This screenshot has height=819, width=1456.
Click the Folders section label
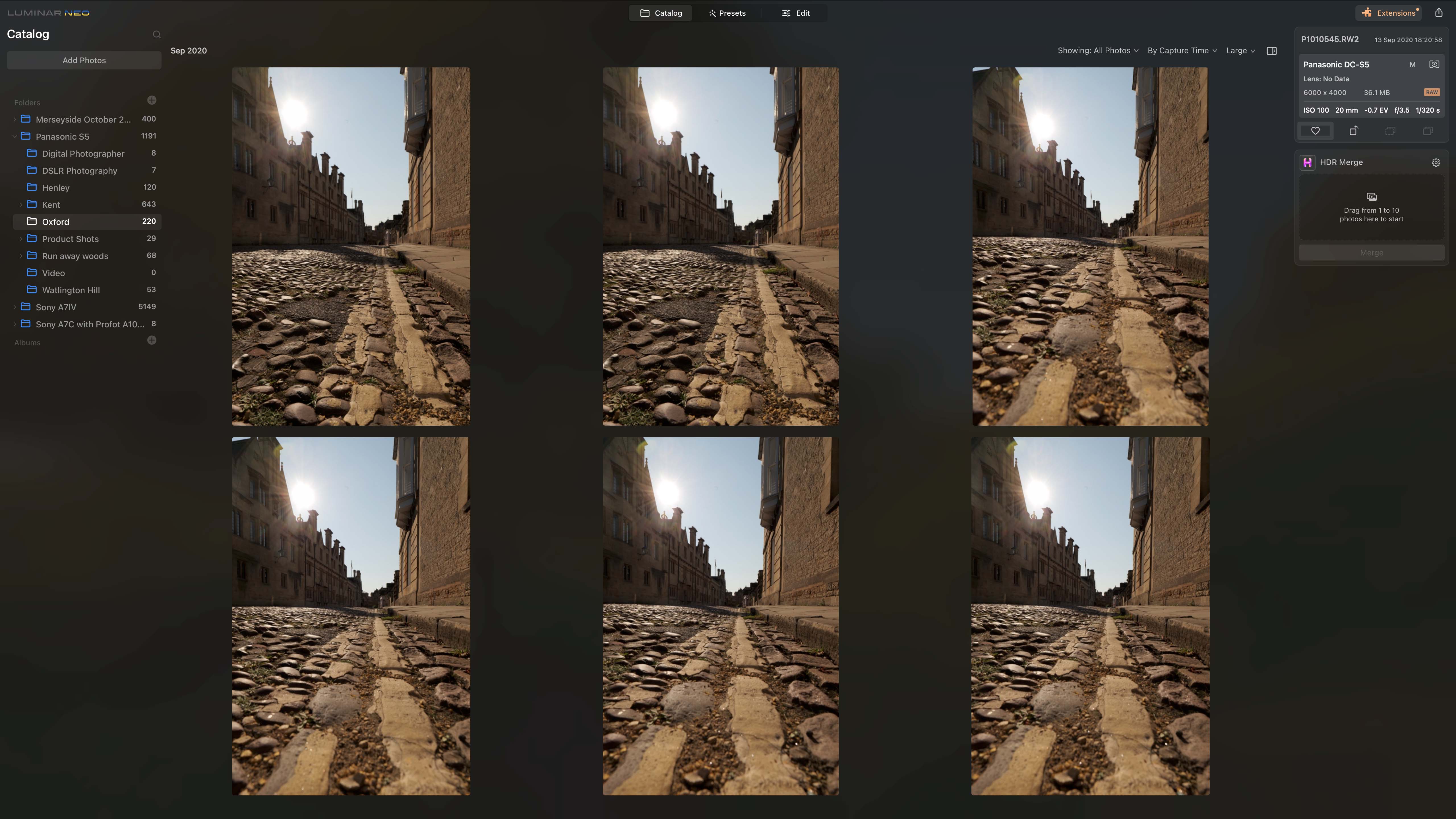pyautogui.click(x=27, y=102)
